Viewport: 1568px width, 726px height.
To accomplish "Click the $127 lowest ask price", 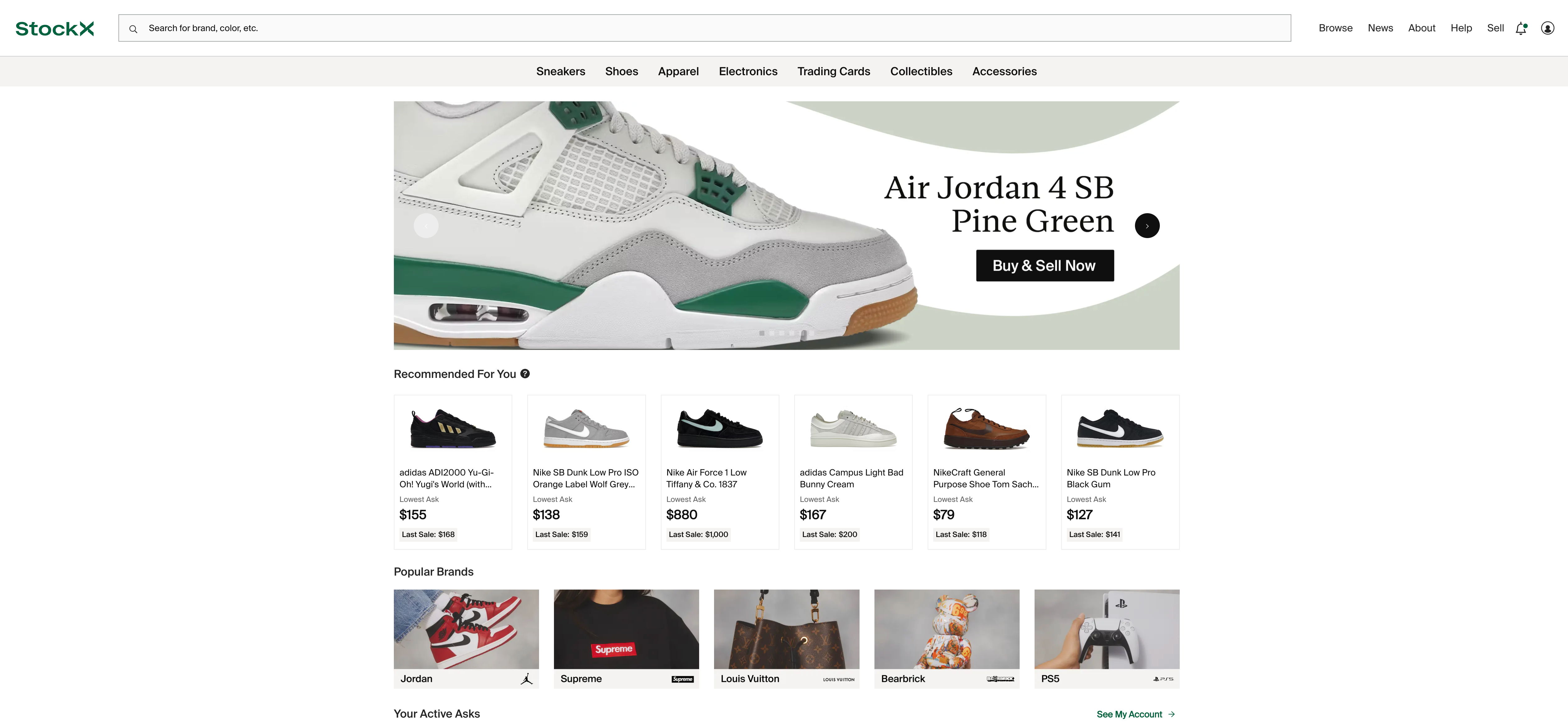I will (x=1079, y=515).
